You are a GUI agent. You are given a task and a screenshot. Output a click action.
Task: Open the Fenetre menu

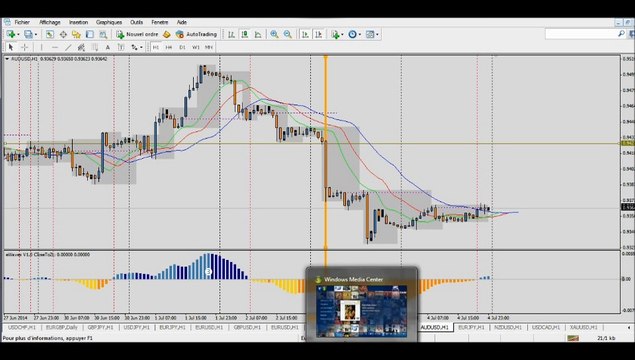pyautogui.click(x=160, y=22)
